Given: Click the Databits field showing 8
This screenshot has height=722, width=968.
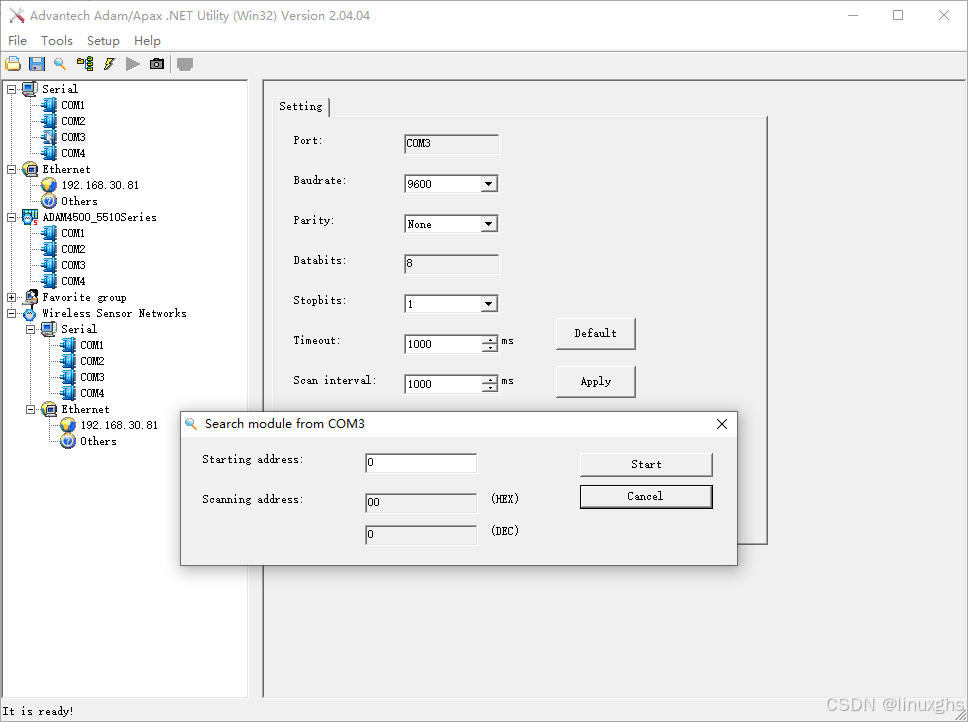Looking at the screenshot, I should coord(451,264).
